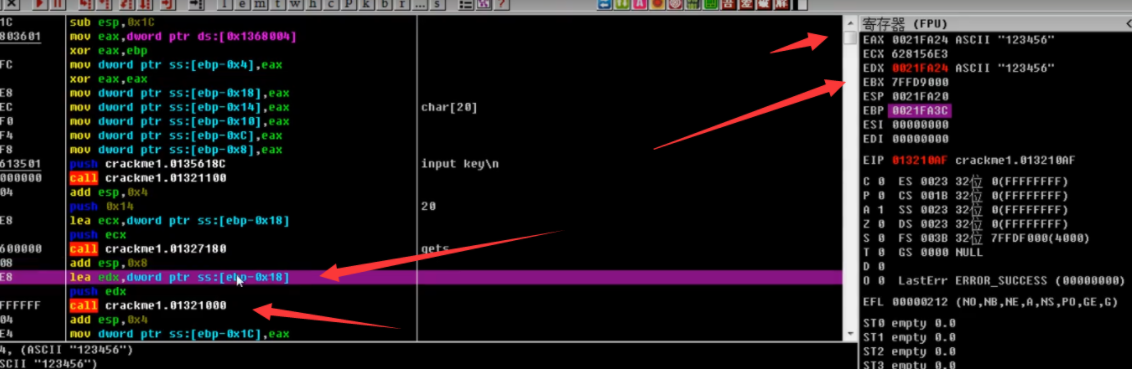The width and height of the screenshot is (1135, 369).
Task: Click the D flag value
Action: [882, 266]
